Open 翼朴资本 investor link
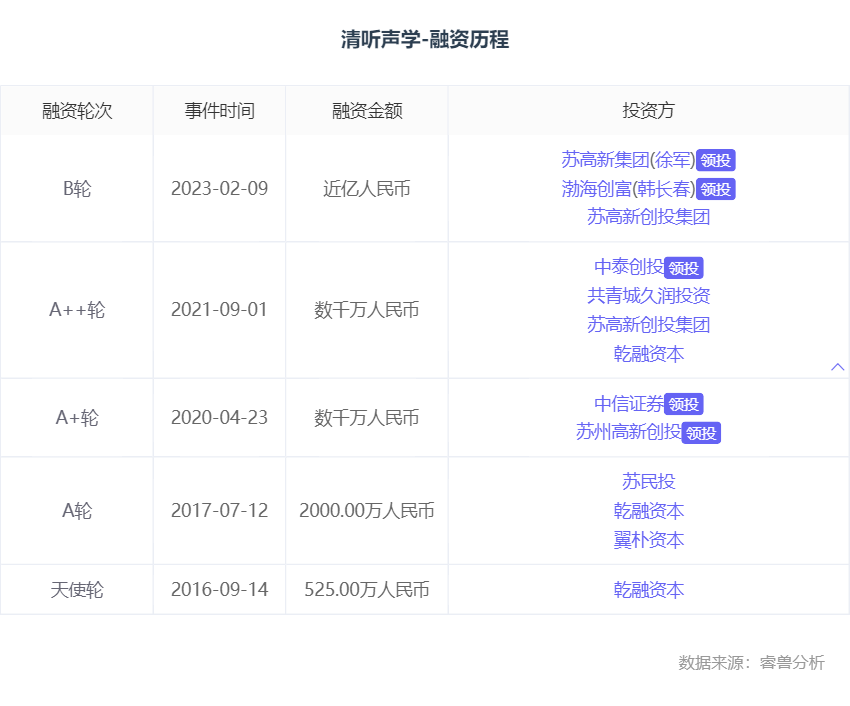 [x=648, y=540]
